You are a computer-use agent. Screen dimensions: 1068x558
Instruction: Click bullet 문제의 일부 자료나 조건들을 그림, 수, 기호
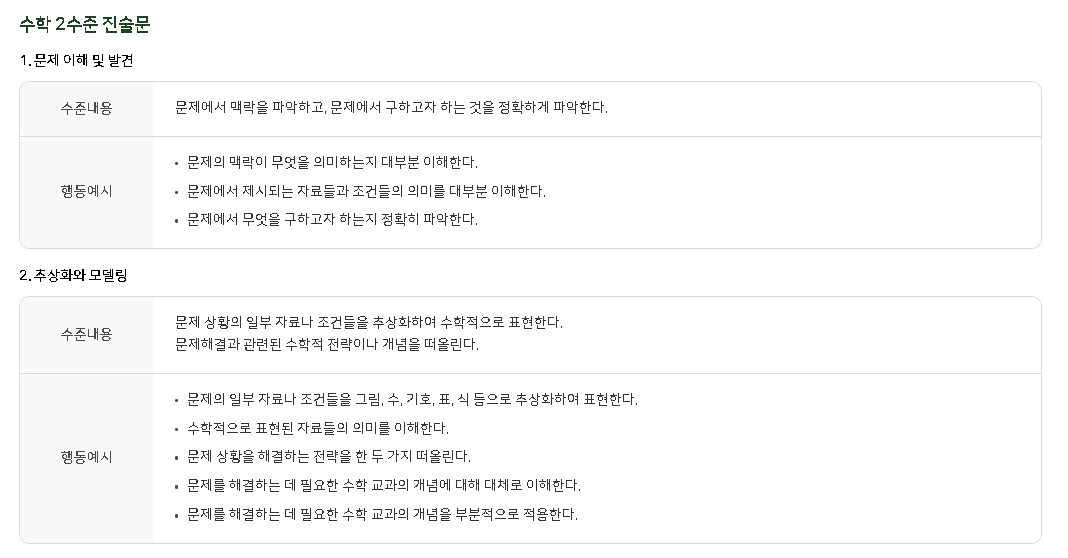pos(412,399)
